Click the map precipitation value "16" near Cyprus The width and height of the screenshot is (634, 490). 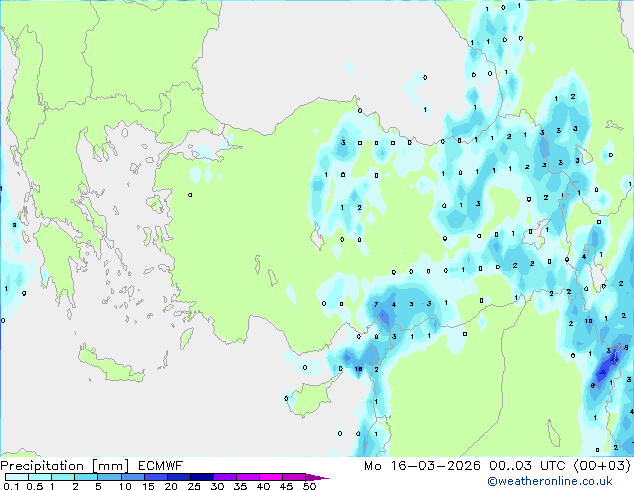[358, 369]
